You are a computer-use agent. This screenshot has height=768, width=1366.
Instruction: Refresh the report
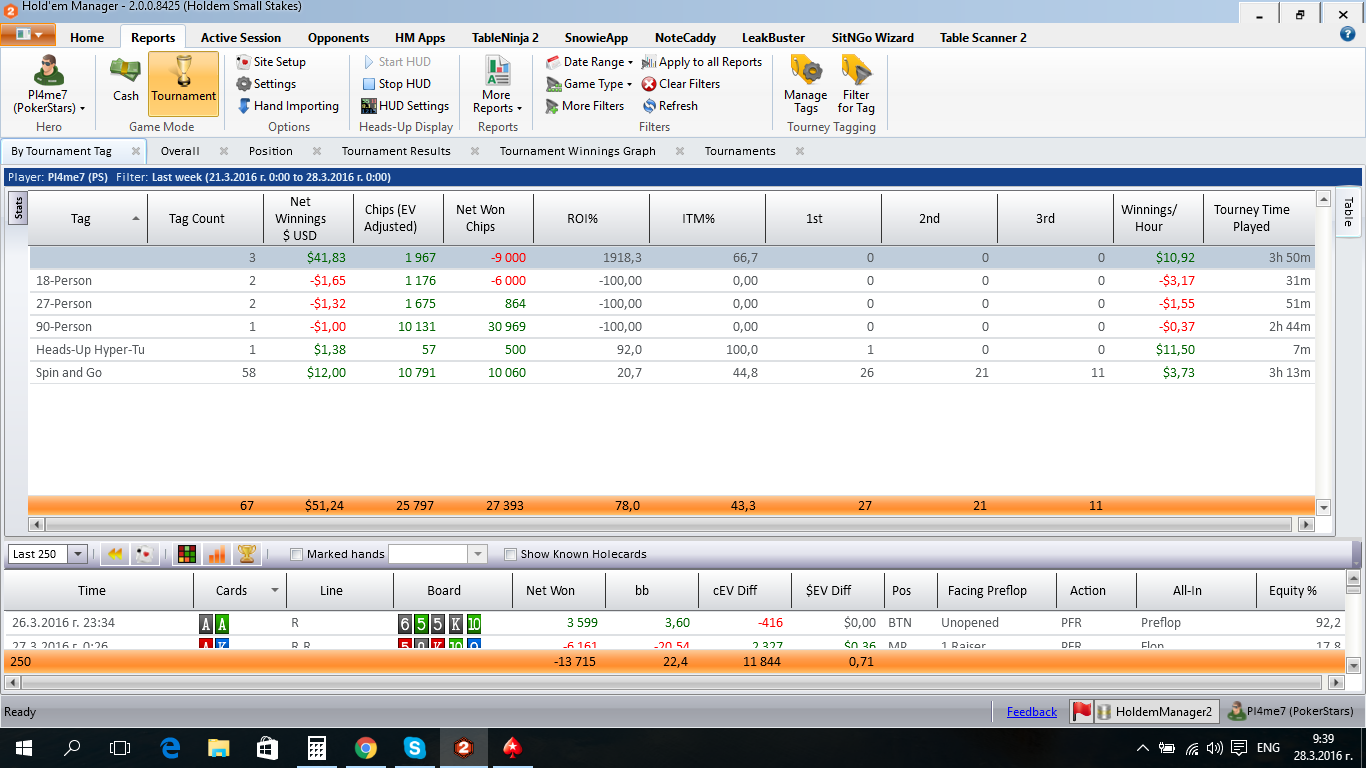point(670,106)
